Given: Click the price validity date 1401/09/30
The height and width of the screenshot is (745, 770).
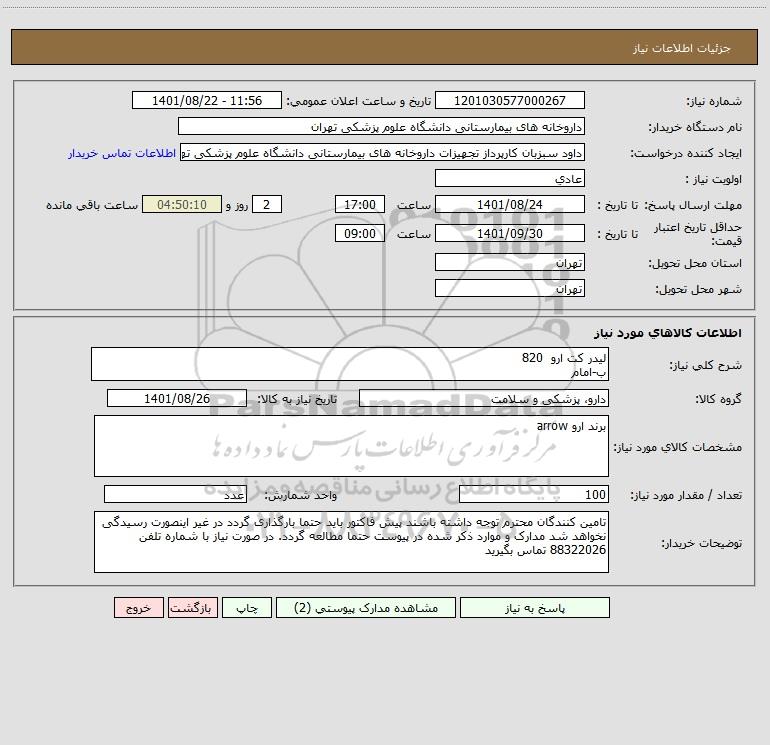Looking at the screenshot, I should click(510, 233).
